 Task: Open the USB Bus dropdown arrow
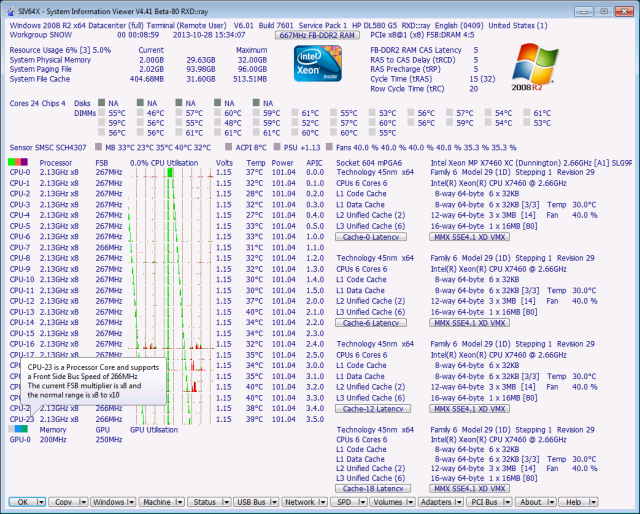coord(274,502)
